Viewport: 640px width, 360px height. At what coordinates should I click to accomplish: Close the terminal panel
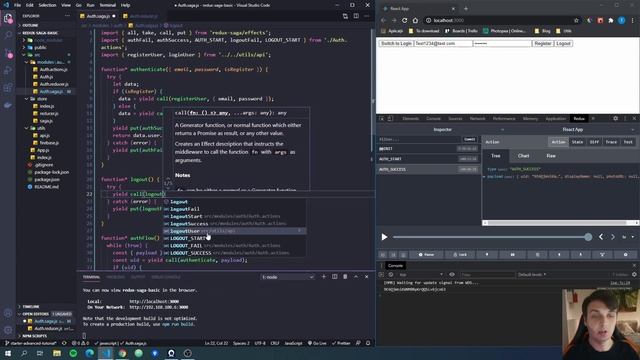[367, 277]
